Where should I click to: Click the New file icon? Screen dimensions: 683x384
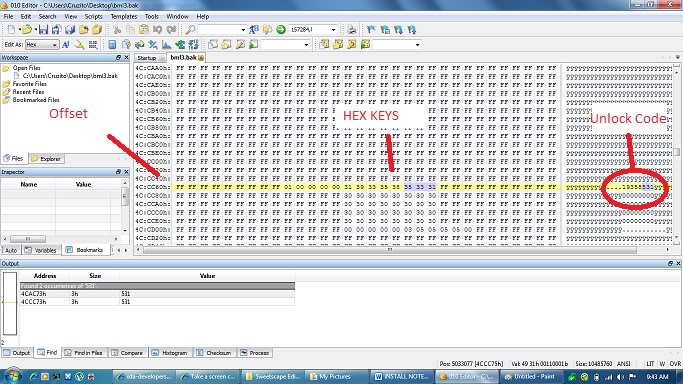point(11,30)
